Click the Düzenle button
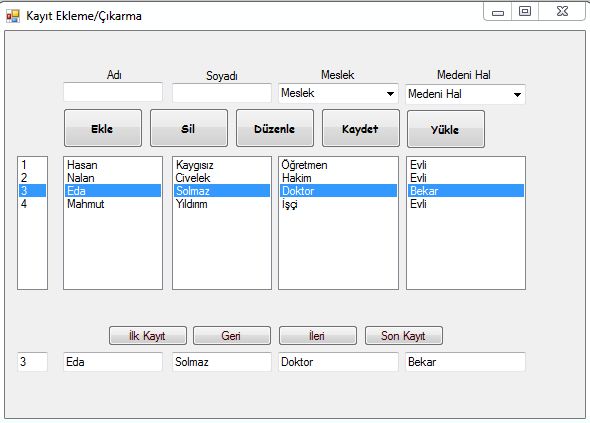The image size is (590, 423). coord(275,128)
